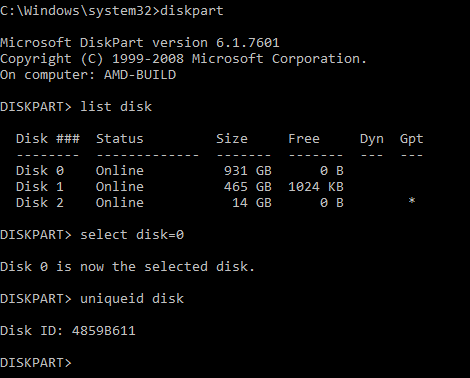
Task: Click the Disk 1 row label
Action: [40, 187]
